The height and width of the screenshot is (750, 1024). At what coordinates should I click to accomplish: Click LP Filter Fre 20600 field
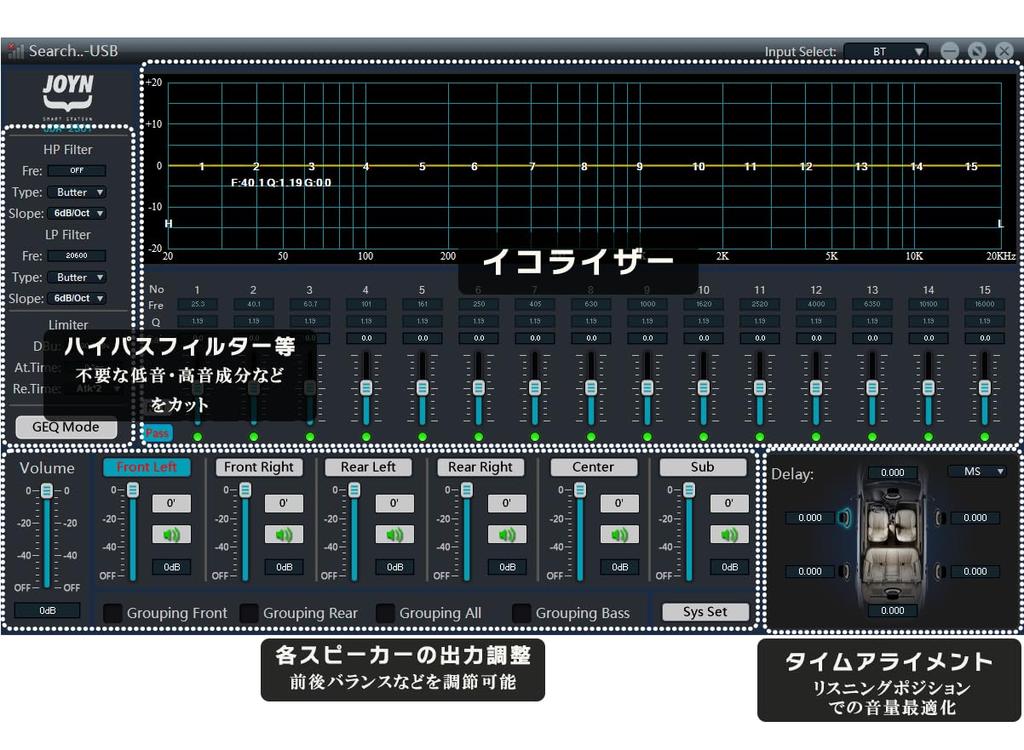coord(77,255)
